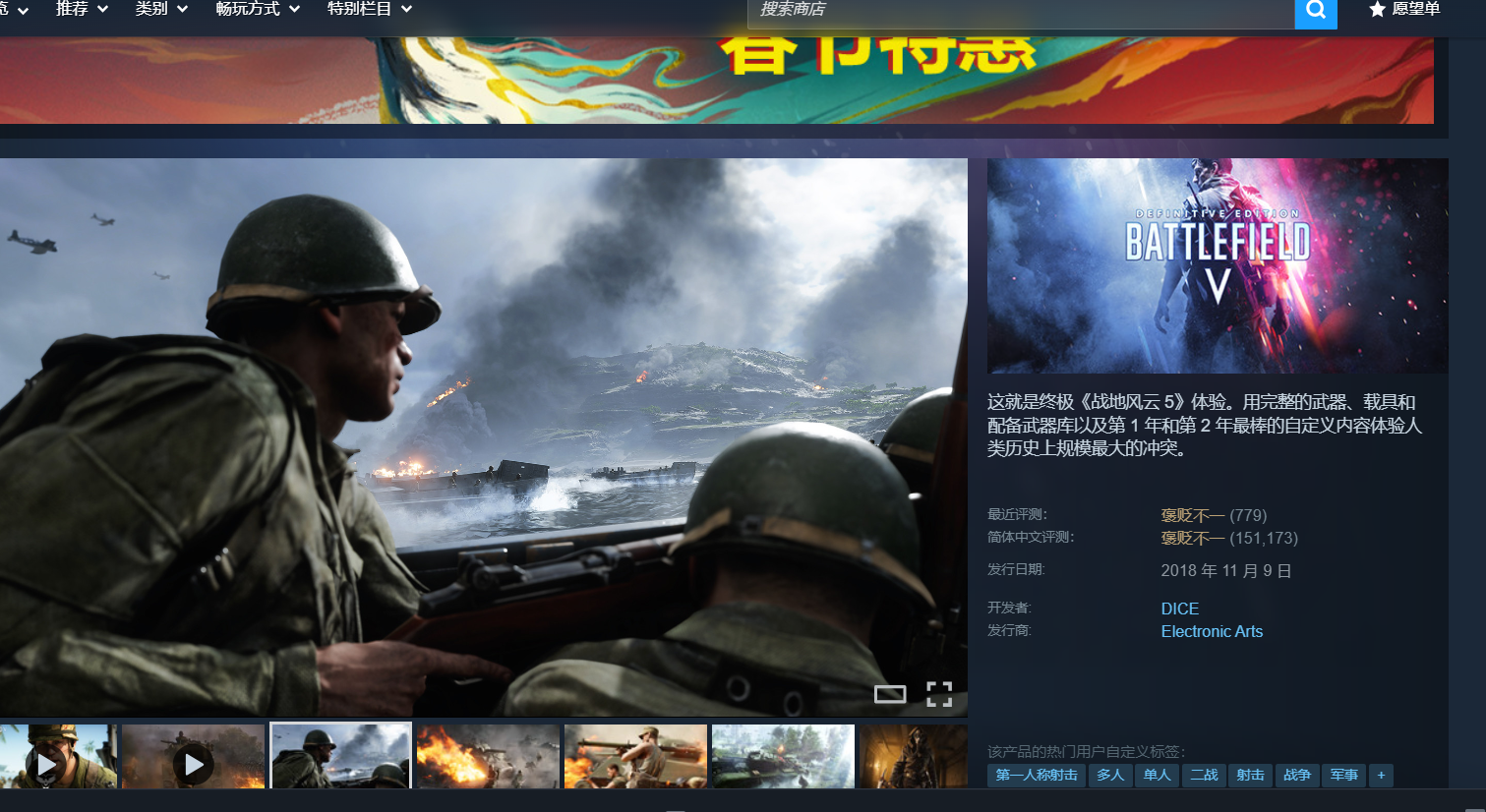Select the 第一人称射击 tag
The image size is (1486, 812).
pyautogui.click(x=1036, y=776)
